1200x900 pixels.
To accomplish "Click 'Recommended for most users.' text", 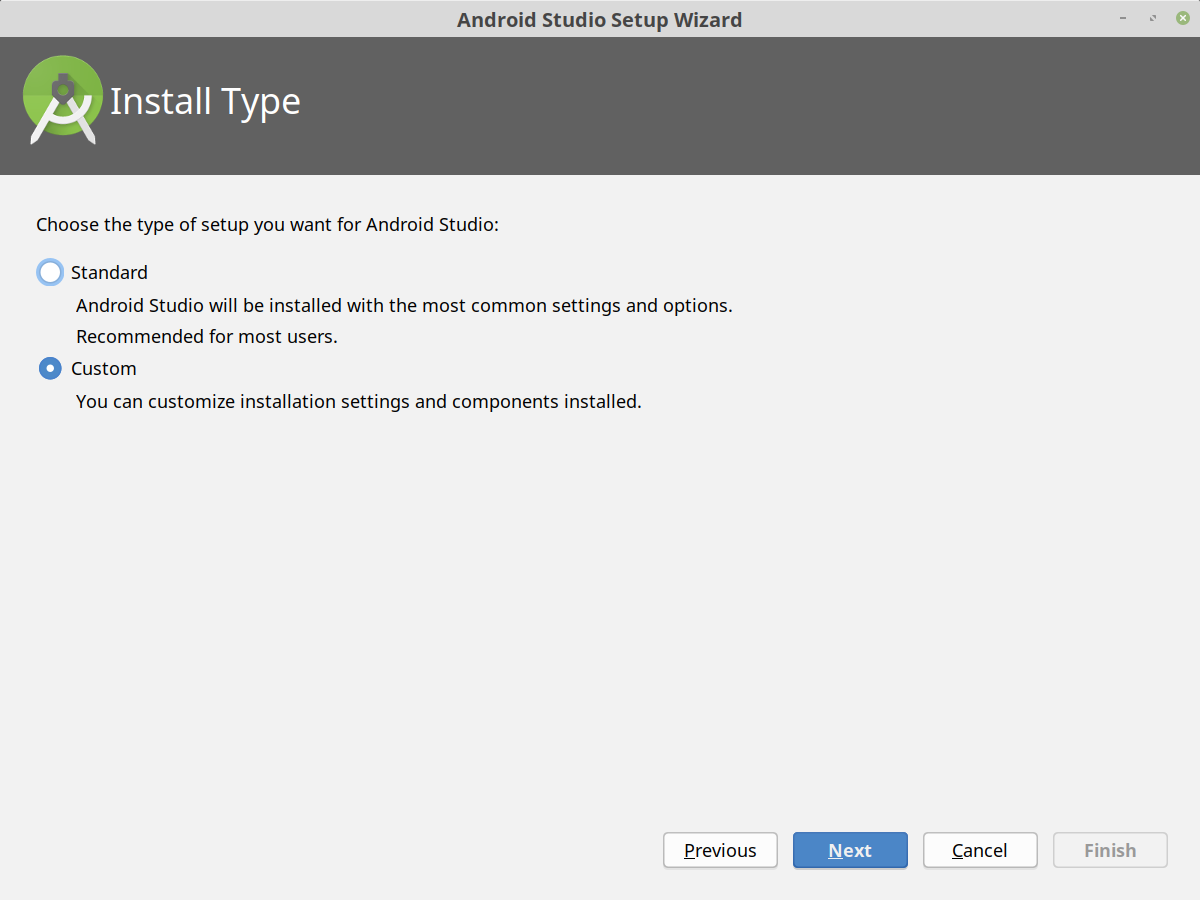I will coord(207,337).
